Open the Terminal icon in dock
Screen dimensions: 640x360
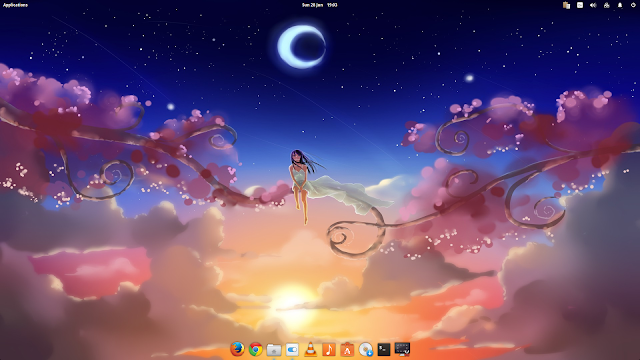(384, 349)
